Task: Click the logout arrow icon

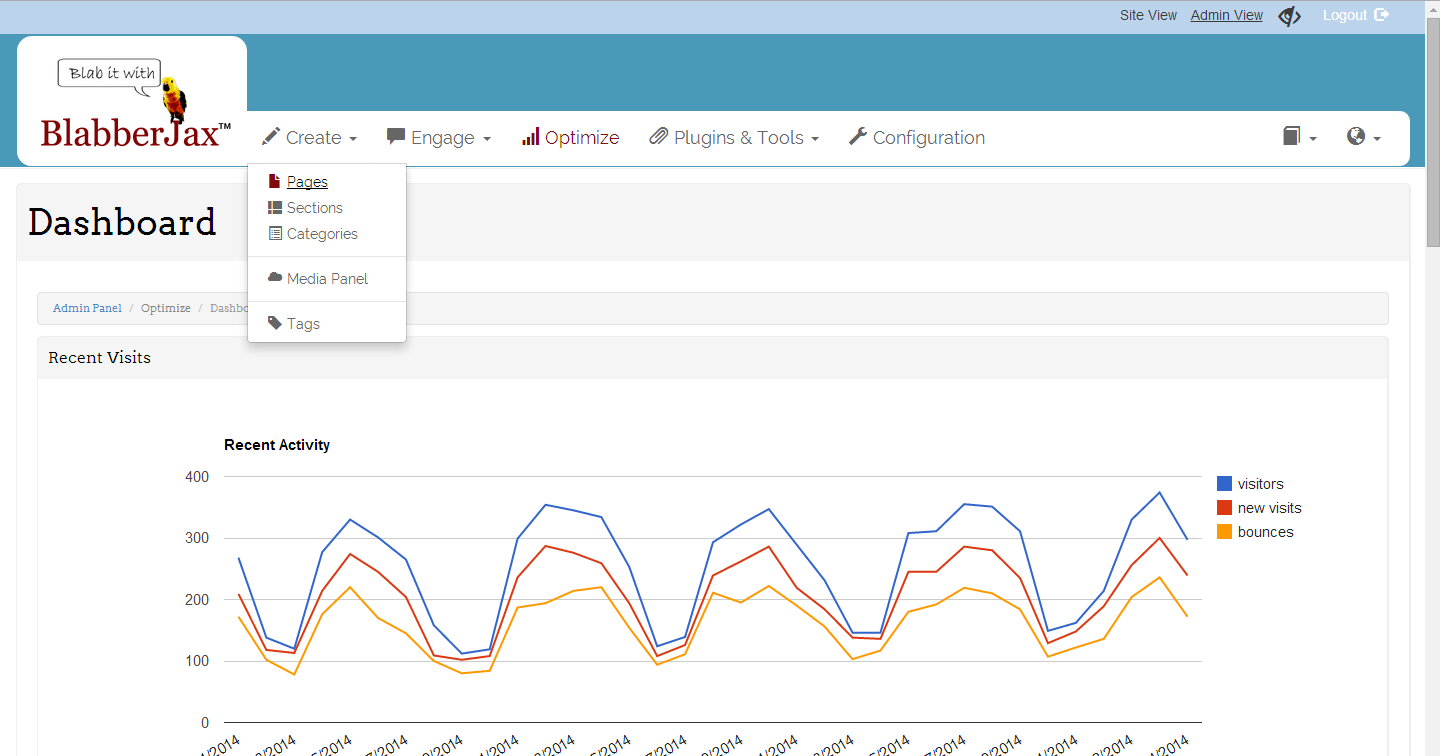Action: pos(1382,15)
